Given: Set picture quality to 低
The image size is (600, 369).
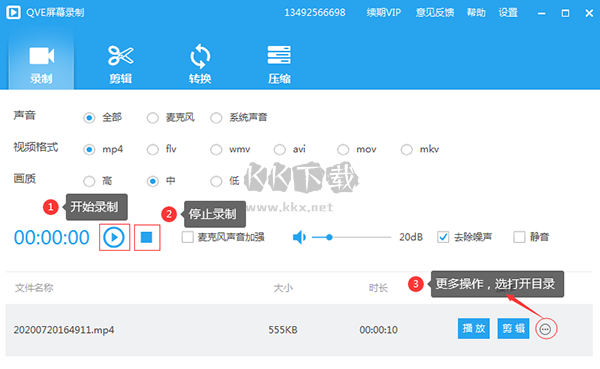Looking at the screenshot, I should 216,181.
